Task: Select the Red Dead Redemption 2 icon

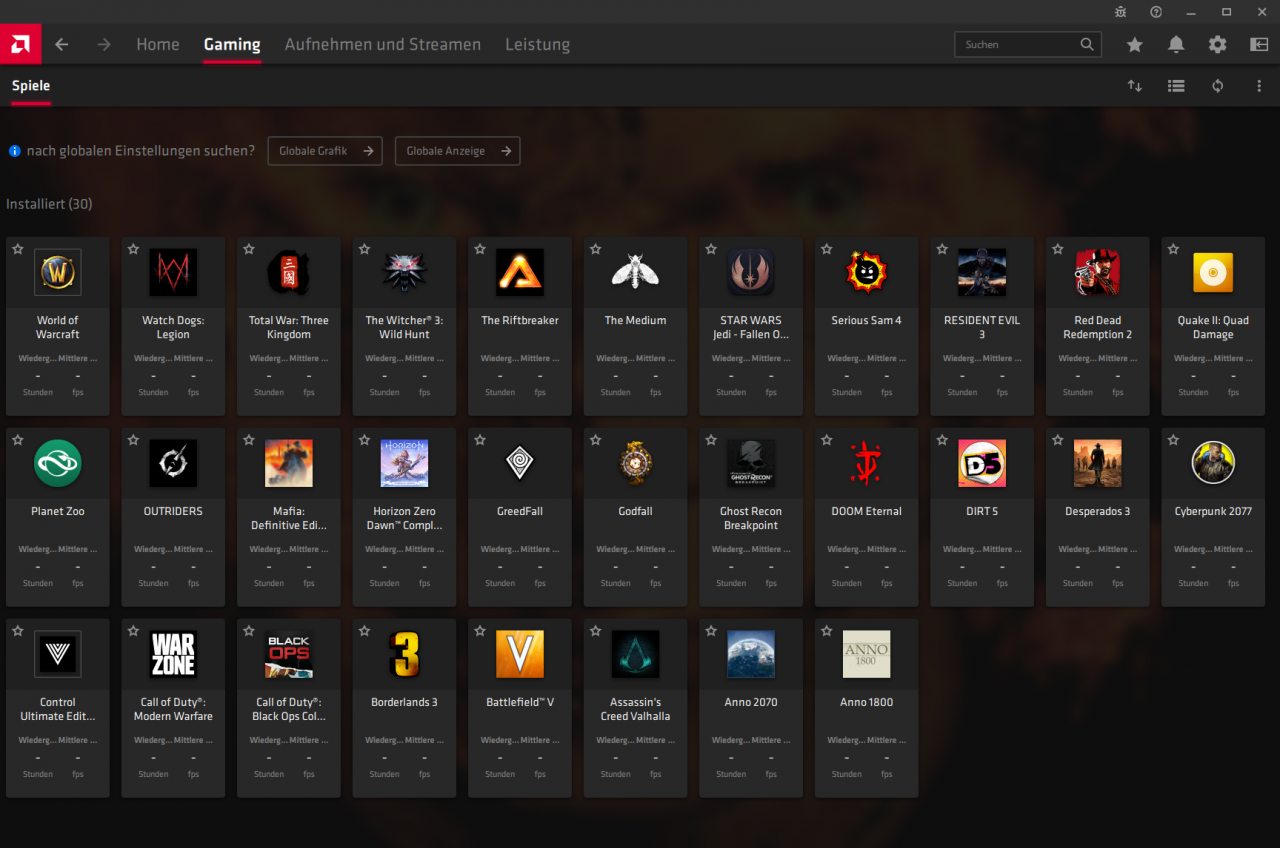Action: click(1098, 272)
